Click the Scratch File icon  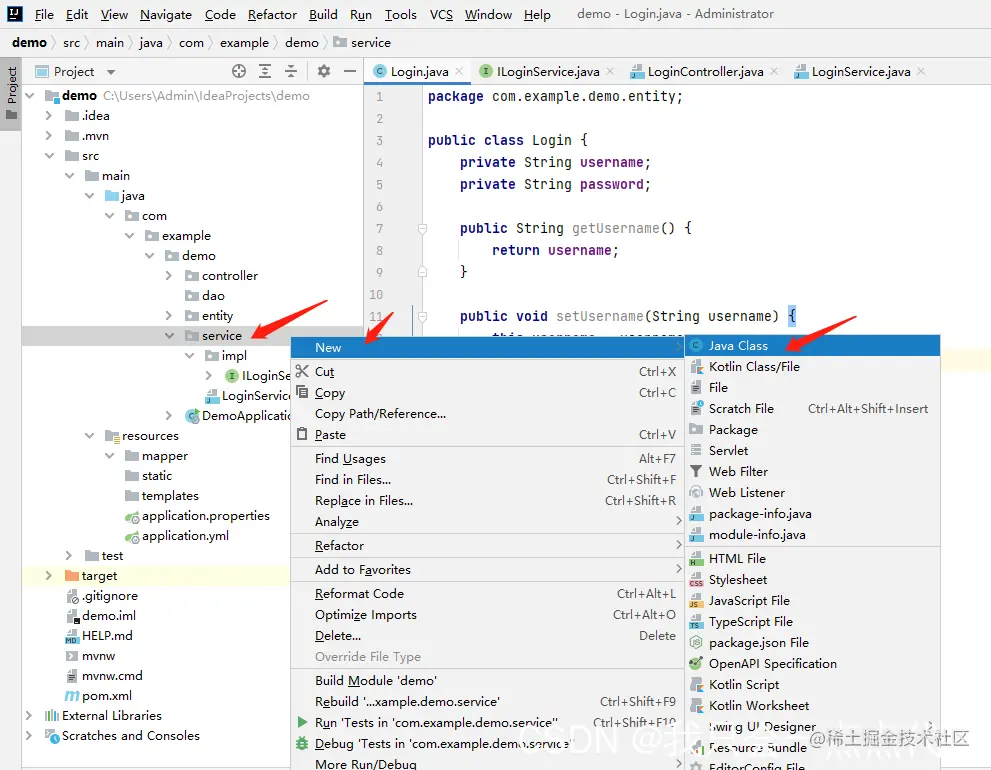696,408
